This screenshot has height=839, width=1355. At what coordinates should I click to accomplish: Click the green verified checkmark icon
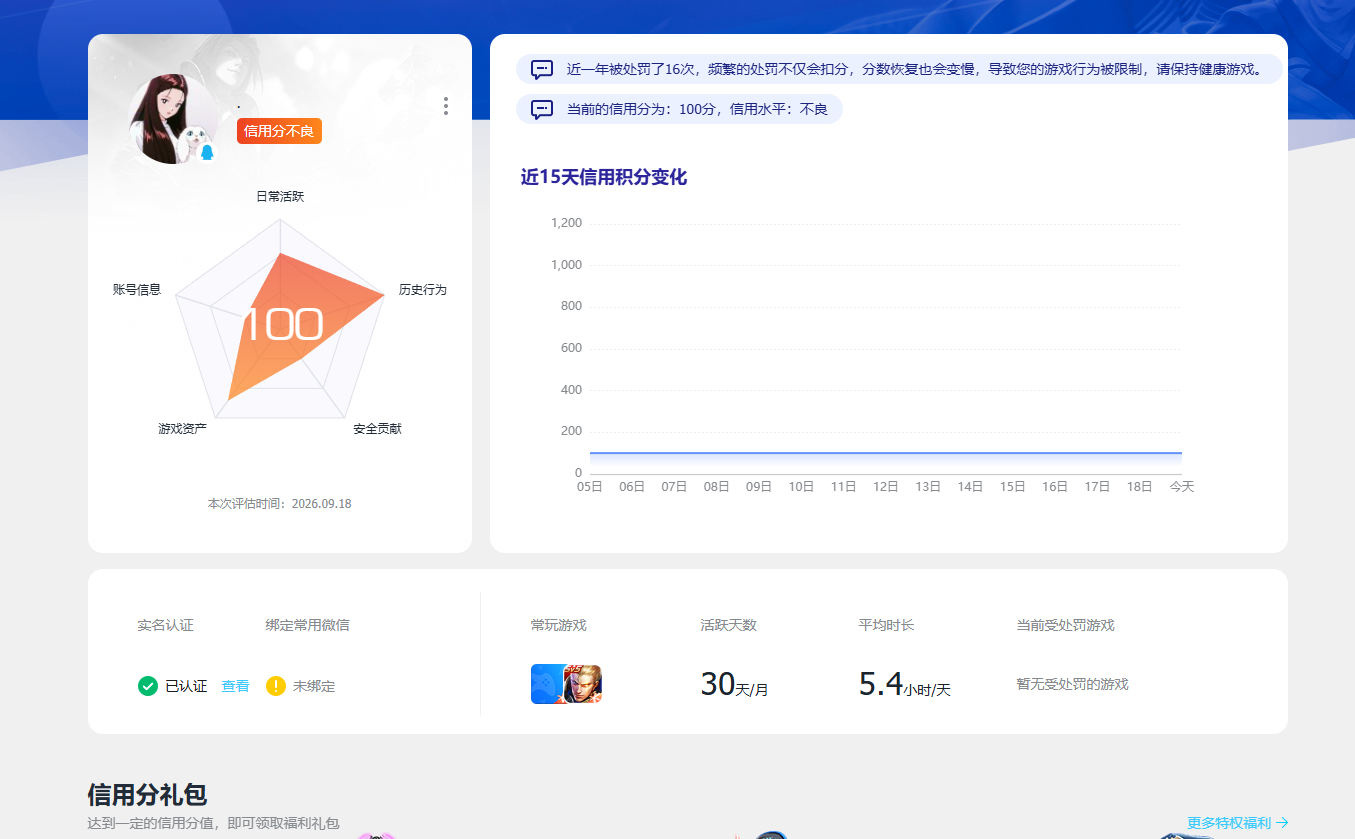pyautogui.click(x=148, y=686)
